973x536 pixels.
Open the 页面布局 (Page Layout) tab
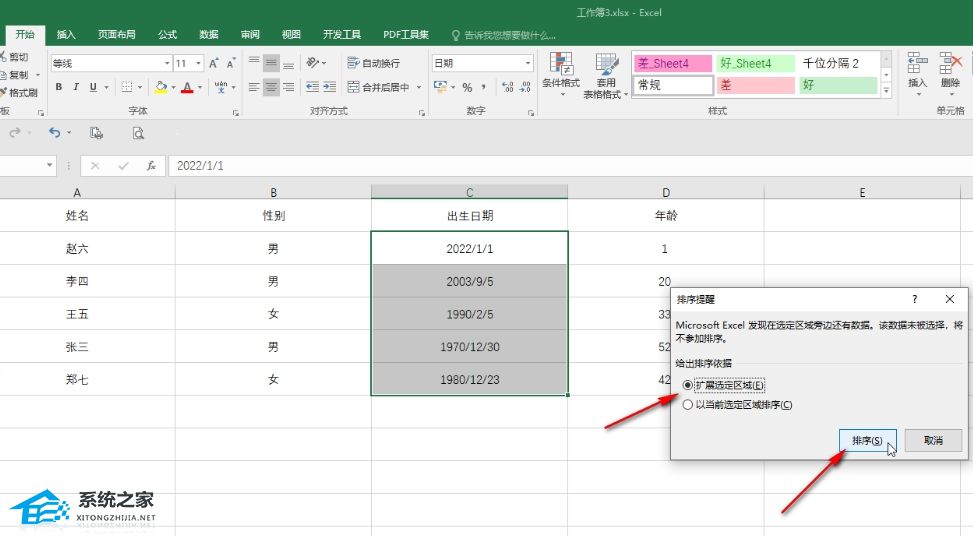coord(117,35)
